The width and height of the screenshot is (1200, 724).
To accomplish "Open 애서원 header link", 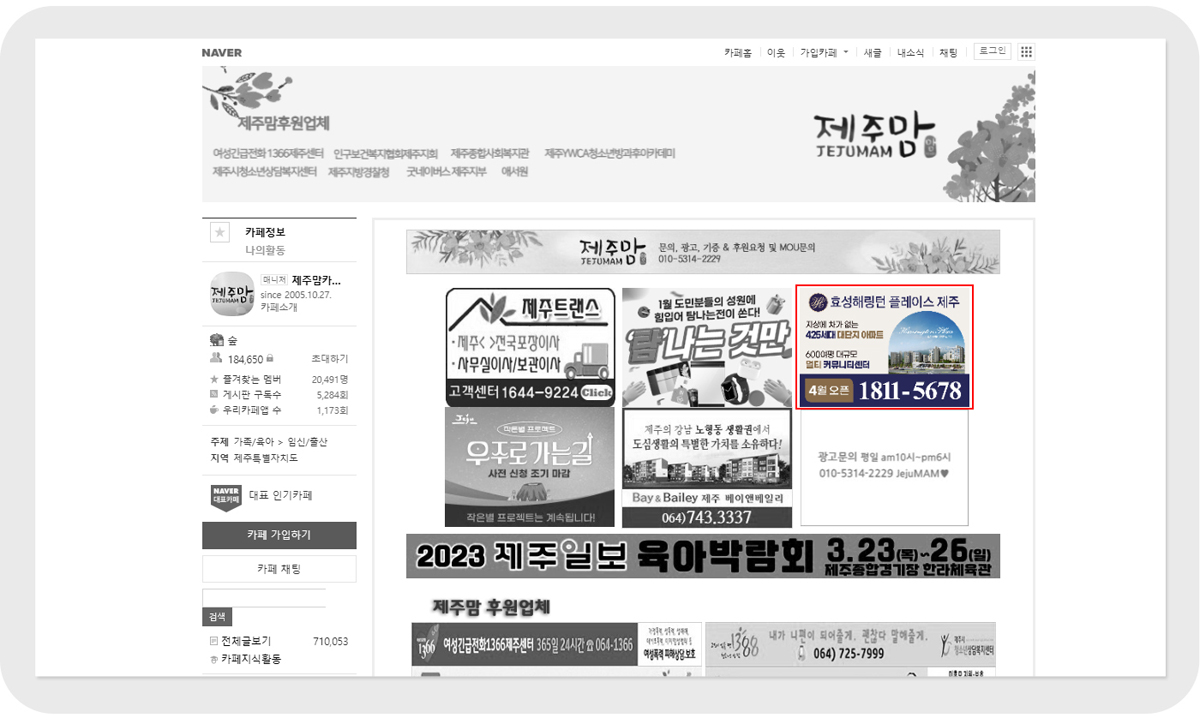I will point(514,172).
